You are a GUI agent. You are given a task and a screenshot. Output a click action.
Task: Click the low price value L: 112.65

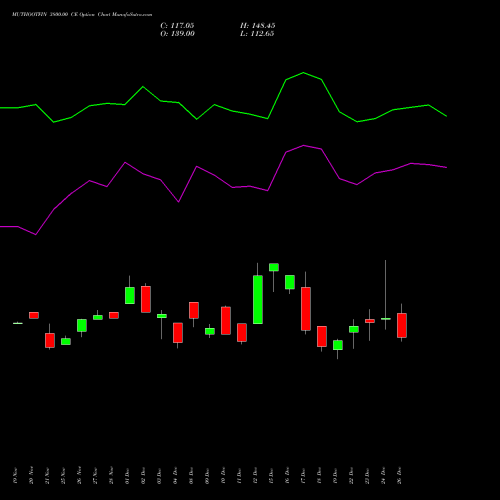tap(257, 34)
